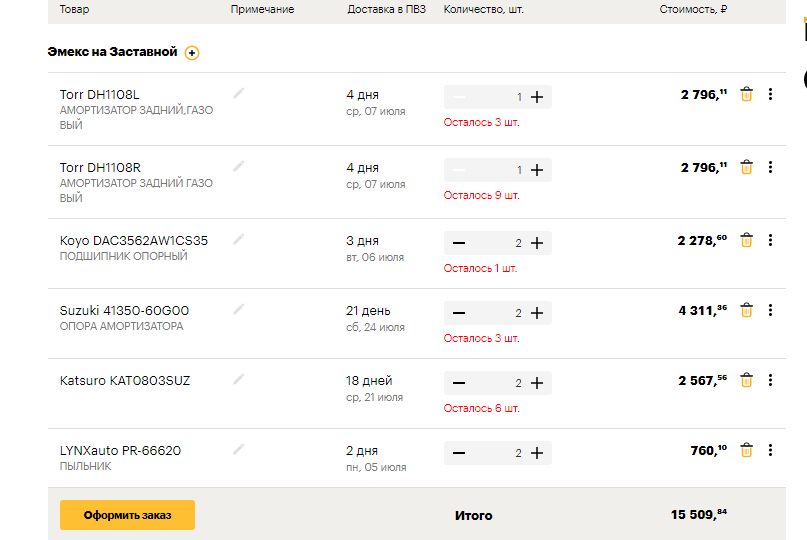The width and height of the screenshot is (807, 540).
Task: Click the Оформить заказ button
Action: point(127,515)
